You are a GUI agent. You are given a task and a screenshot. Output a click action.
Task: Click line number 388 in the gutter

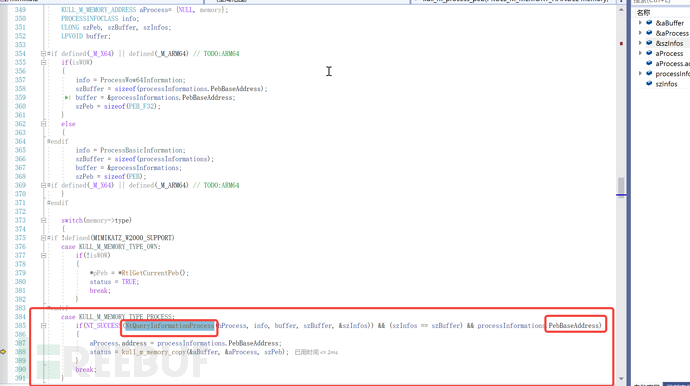(20, 352)
